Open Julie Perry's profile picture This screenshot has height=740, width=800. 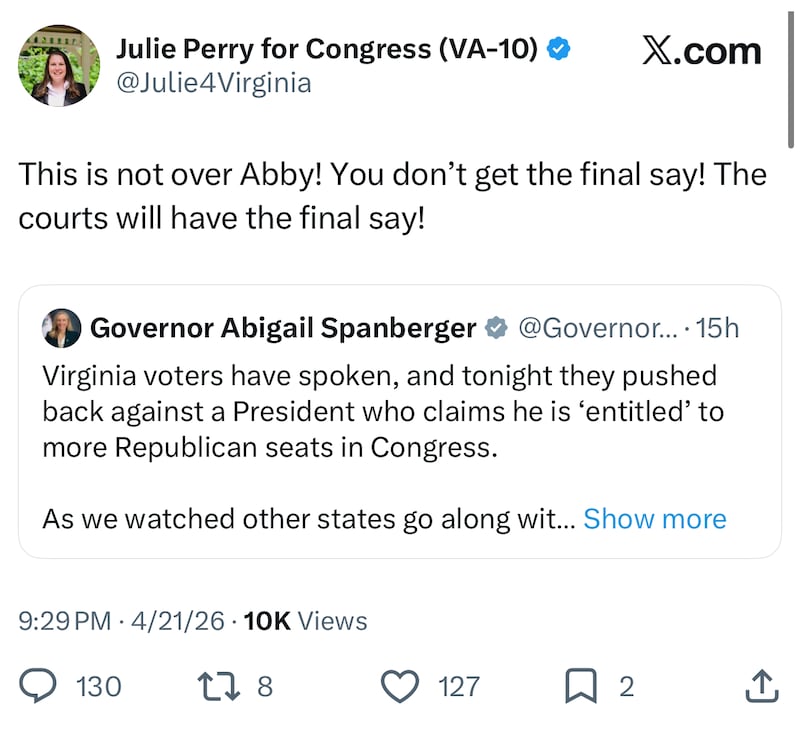(x=59, y=65)
